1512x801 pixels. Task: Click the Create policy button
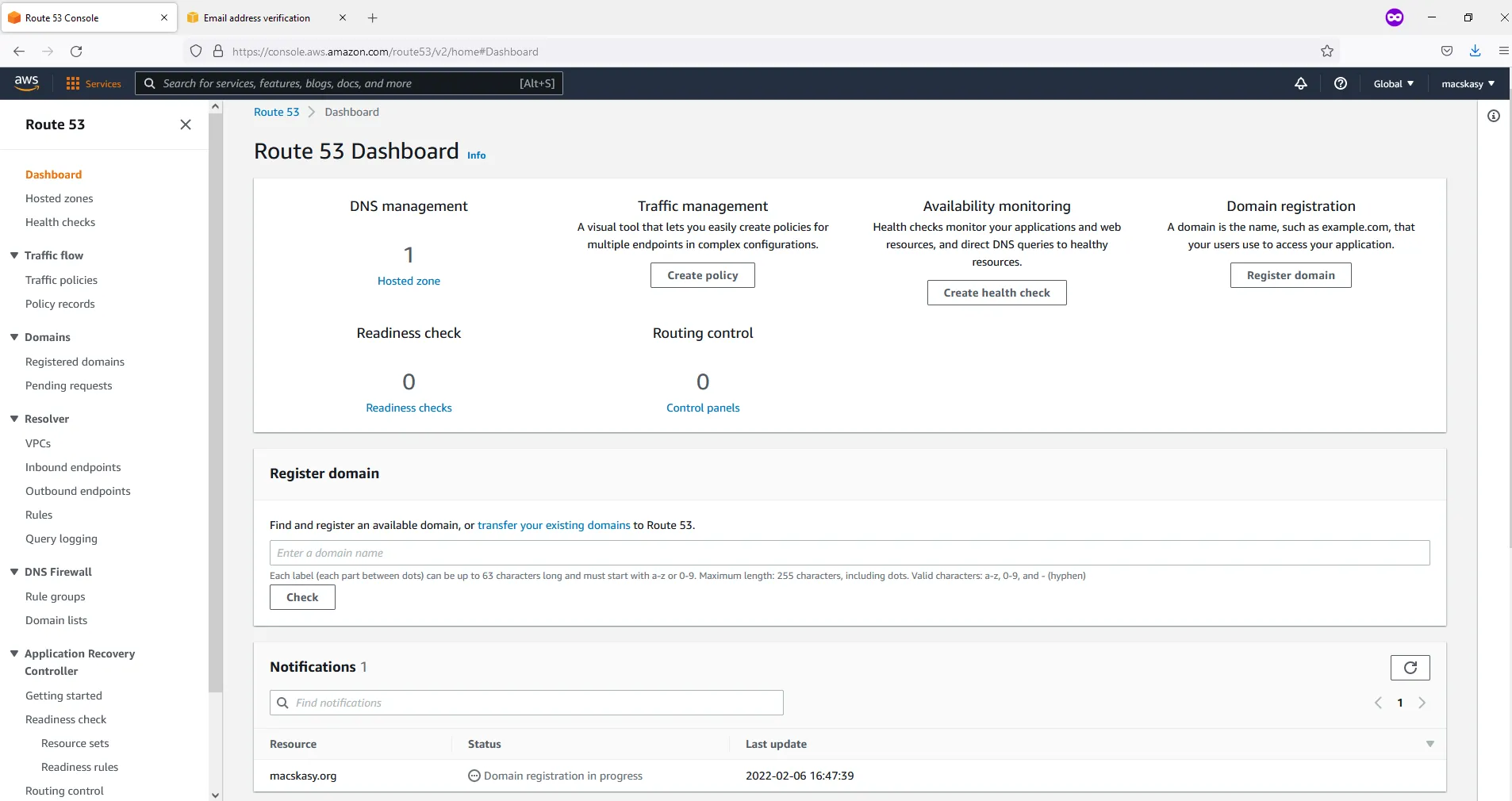tap(703, 275)
